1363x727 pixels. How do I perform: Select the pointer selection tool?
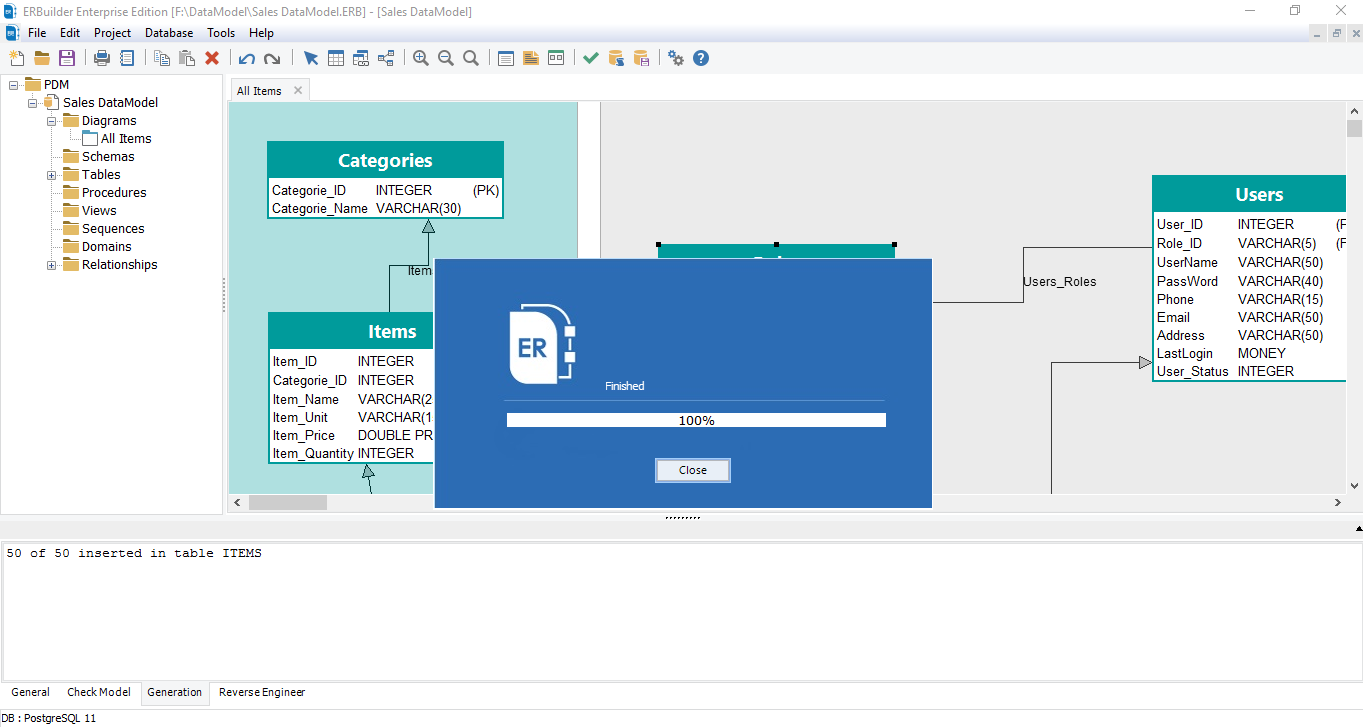pos(312,58)
